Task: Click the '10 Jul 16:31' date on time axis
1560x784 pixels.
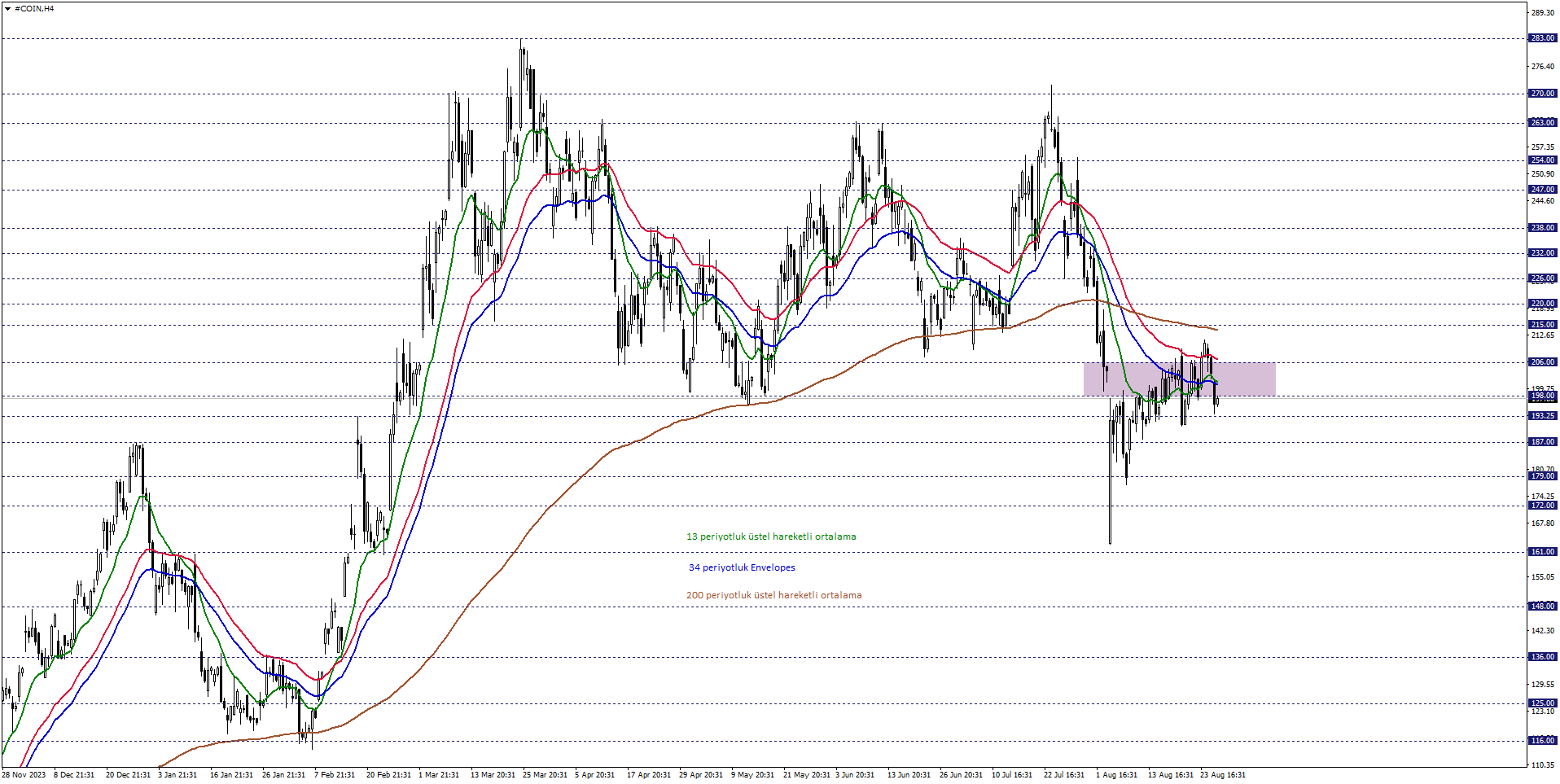Action: [1012, 775]
